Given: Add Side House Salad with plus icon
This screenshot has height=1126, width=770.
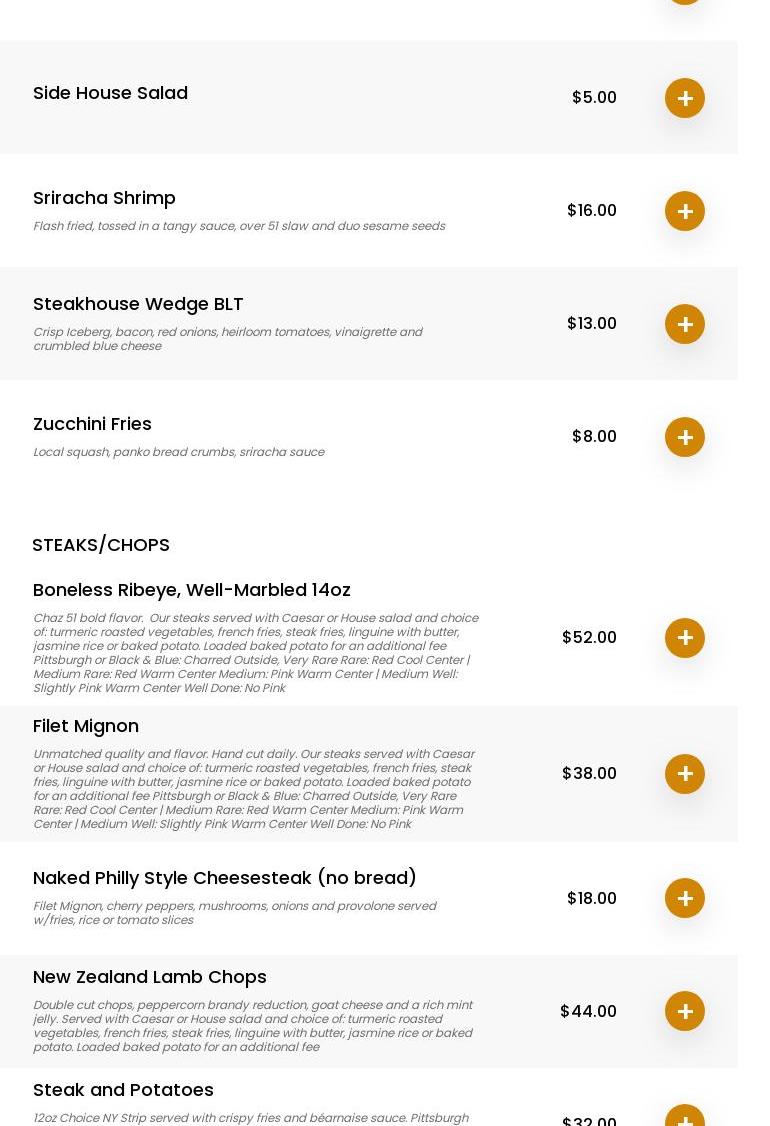Looking at the screenshot, I should click(x=685, y=98).
